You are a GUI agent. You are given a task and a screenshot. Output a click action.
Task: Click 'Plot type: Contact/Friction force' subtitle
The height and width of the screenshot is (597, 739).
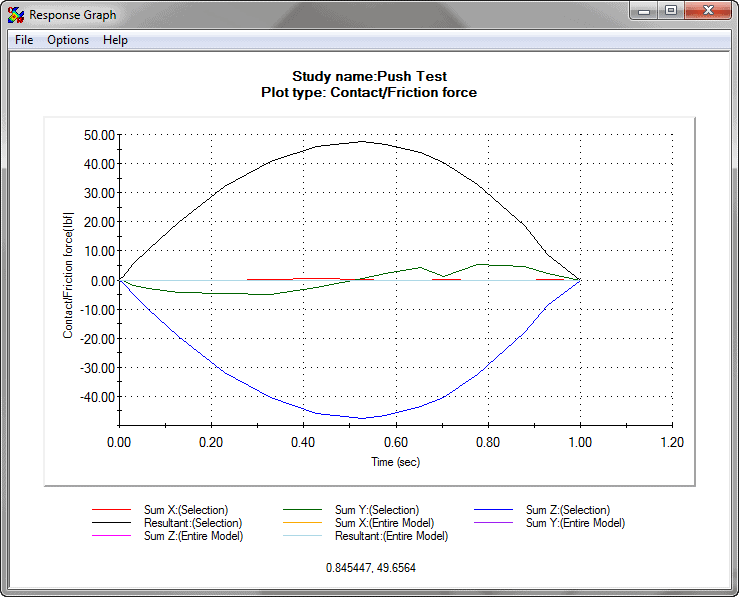pyautogui.click(x=369, y=92)
